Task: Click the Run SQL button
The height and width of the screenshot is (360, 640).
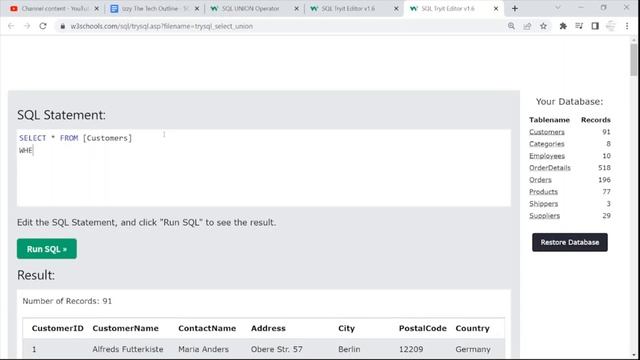Action: (x=47, y=249)
